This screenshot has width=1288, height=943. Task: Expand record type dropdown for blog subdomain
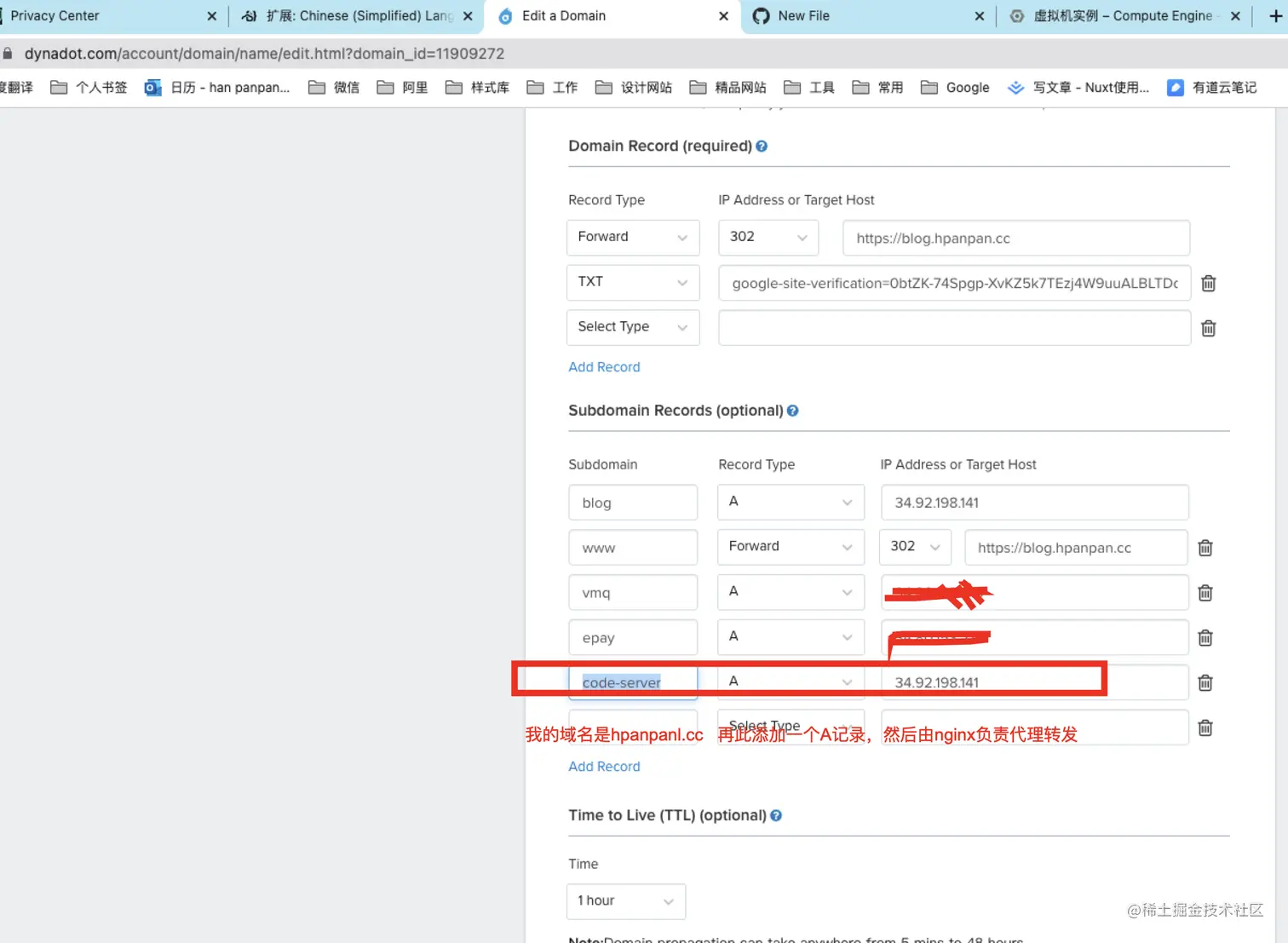point(791,503)
